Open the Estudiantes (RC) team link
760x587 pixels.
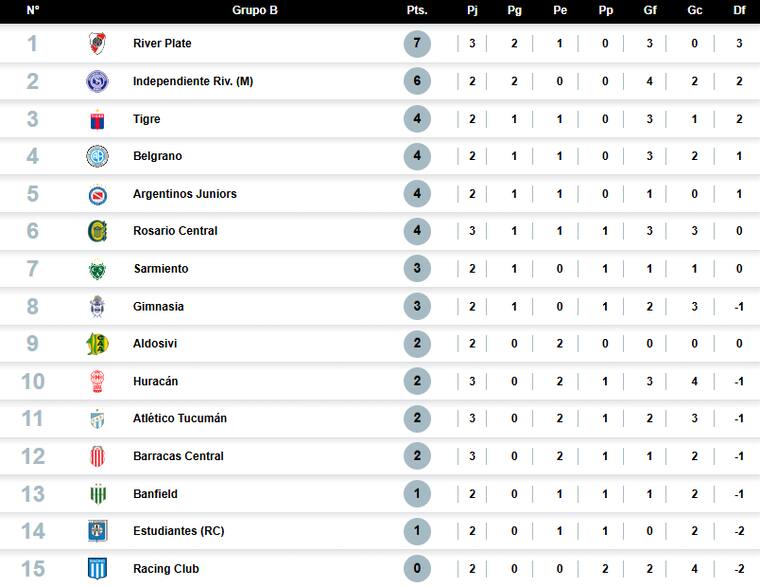(x=178, y=531)
